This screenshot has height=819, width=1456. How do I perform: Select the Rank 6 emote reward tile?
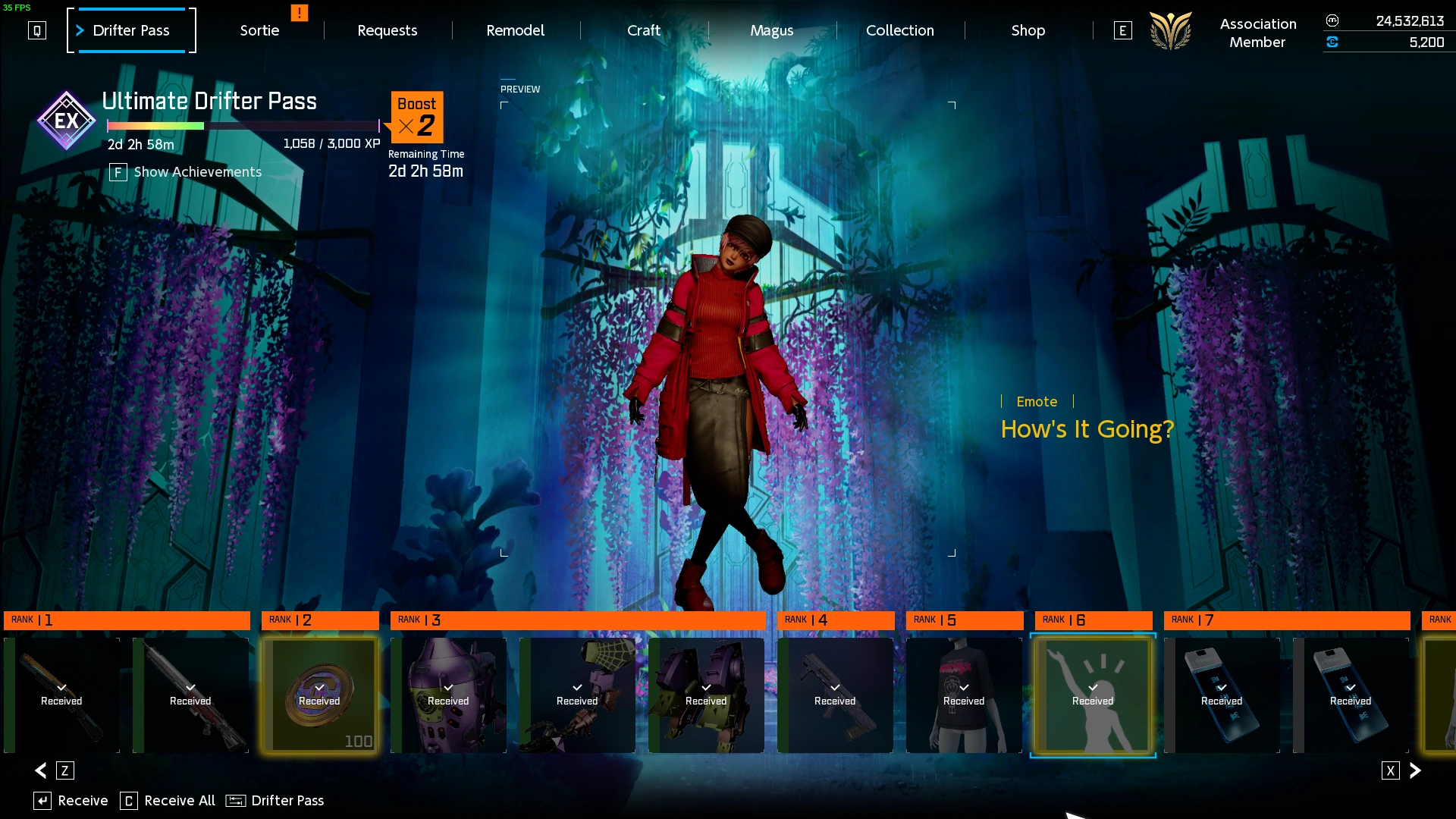click(x=1093, y=695)
